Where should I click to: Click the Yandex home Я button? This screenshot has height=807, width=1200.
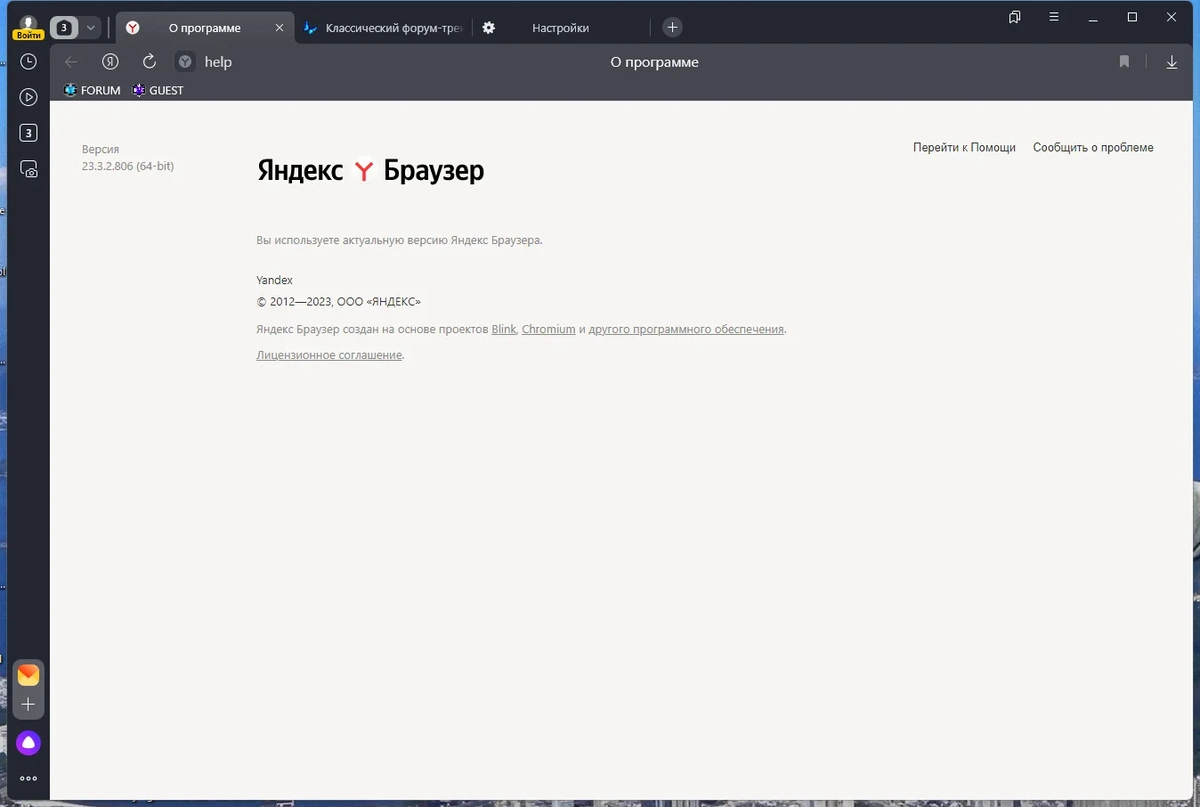[x=111, y=61]
